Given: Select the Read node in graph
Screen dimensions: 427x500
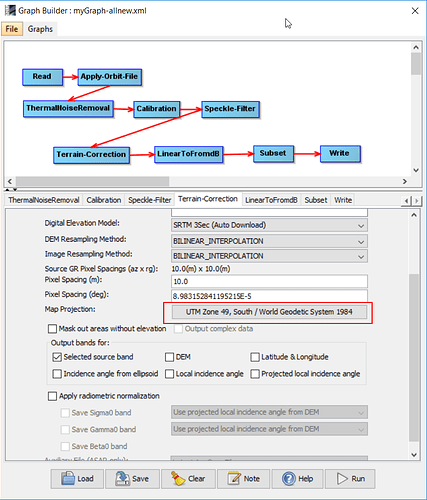Looking at the screenshot, I should click(x=42, y=77).
